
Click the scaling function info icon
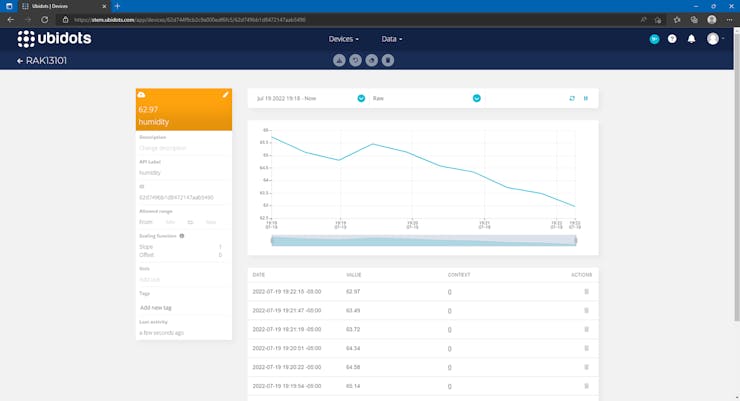point(181,236)
